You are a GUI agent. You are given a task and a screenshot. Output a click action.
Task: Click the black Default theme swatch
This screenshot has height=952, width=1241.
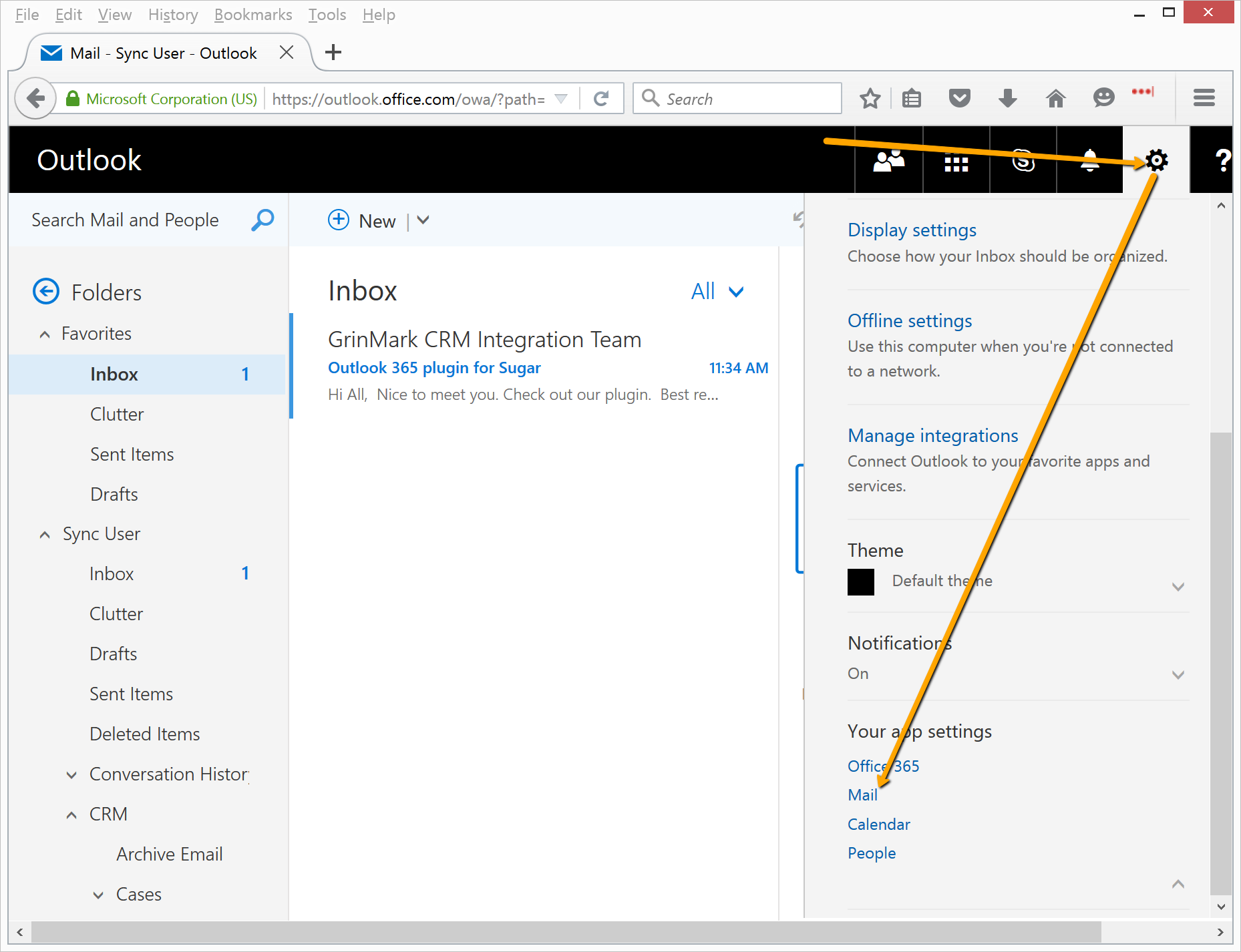860,581
